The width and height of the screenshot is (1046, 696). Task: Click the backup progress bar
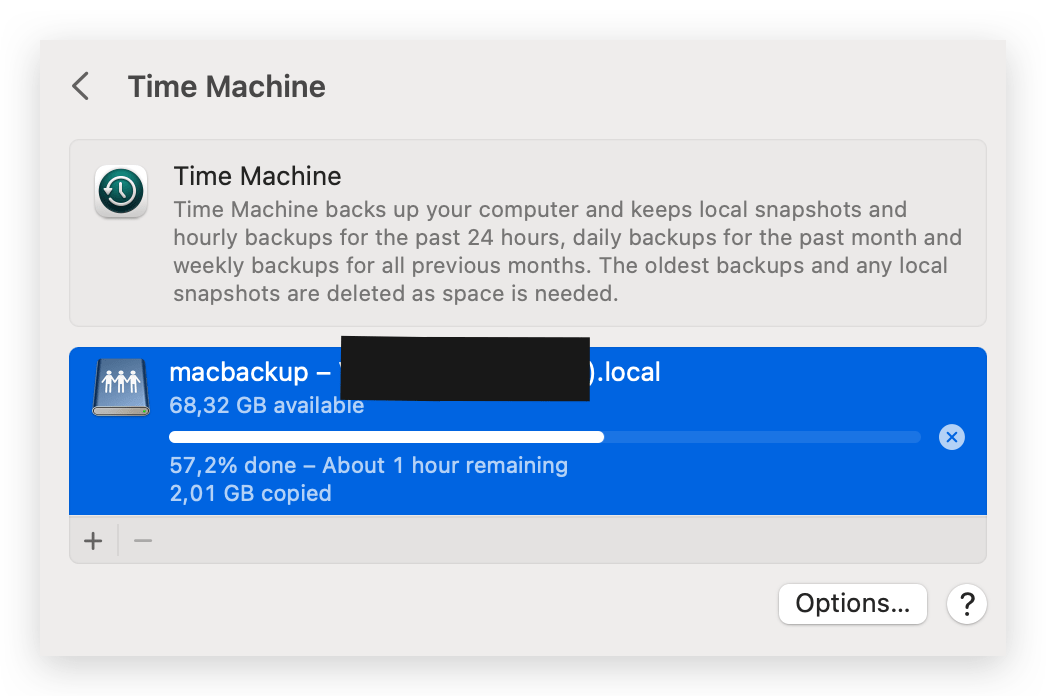point(544,437)
